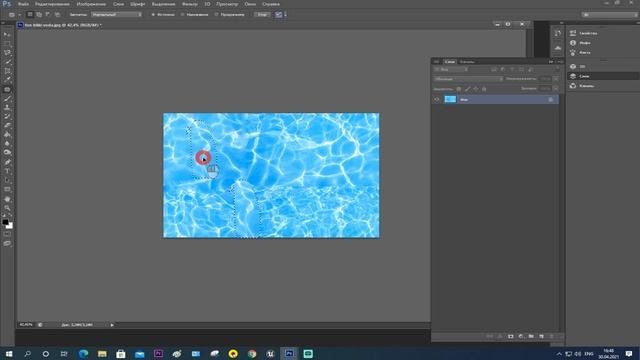The height and width of the screenshot is (360, 640).
Task: Select the Zoom tool
Action: click(7, 208)
